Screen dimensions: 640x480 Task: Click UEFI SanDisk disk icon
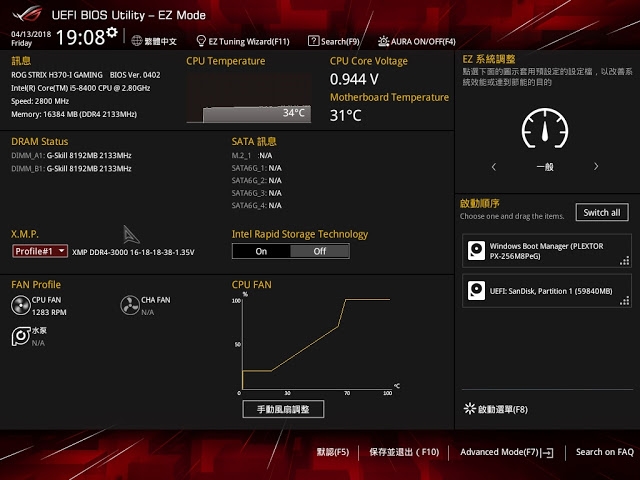click(x=476, y=290)
